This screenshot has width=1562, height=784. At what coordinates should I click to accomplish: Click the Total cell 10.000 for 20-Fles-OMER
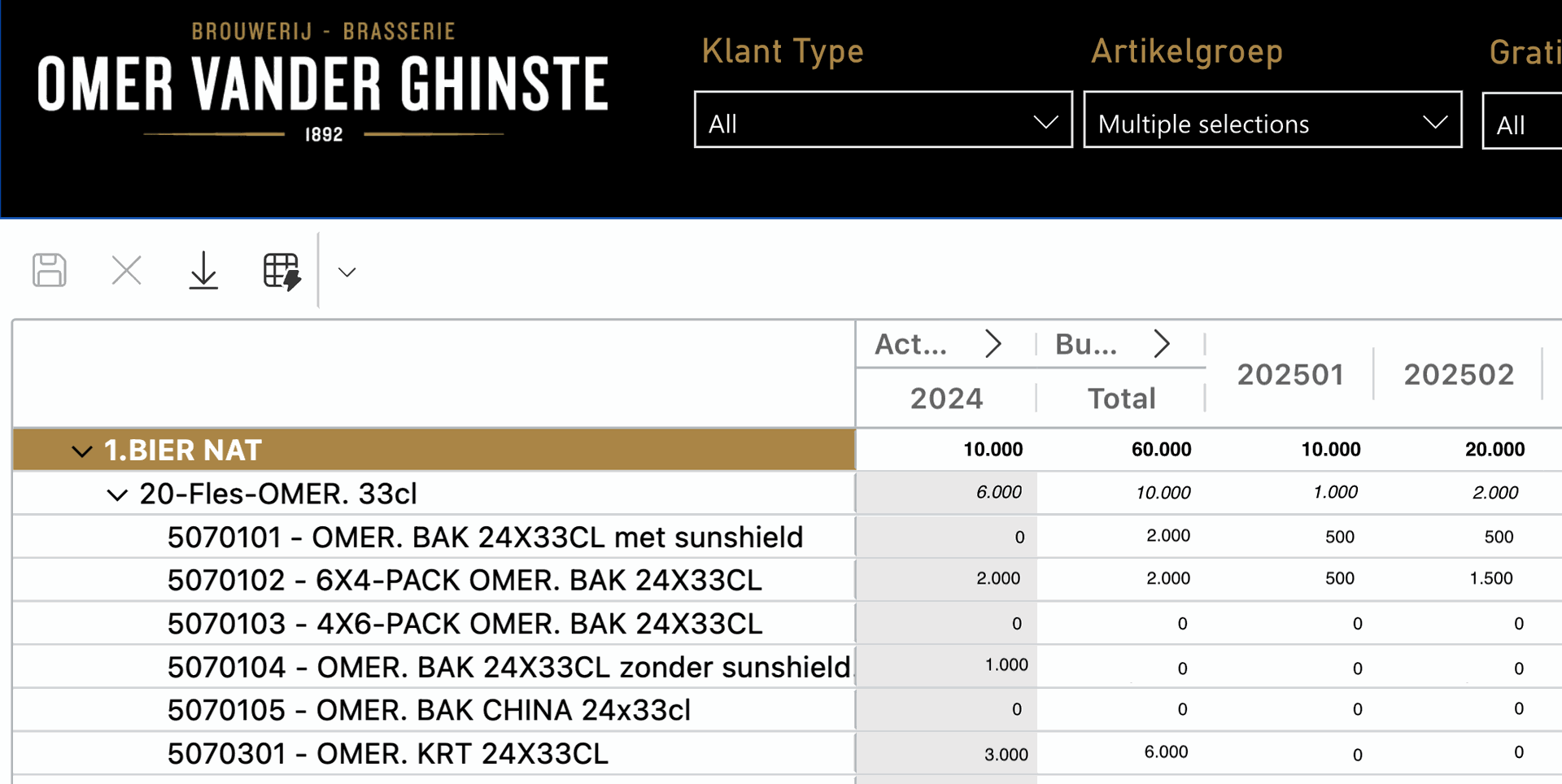pyautogui.click(x=1163, y=493)
